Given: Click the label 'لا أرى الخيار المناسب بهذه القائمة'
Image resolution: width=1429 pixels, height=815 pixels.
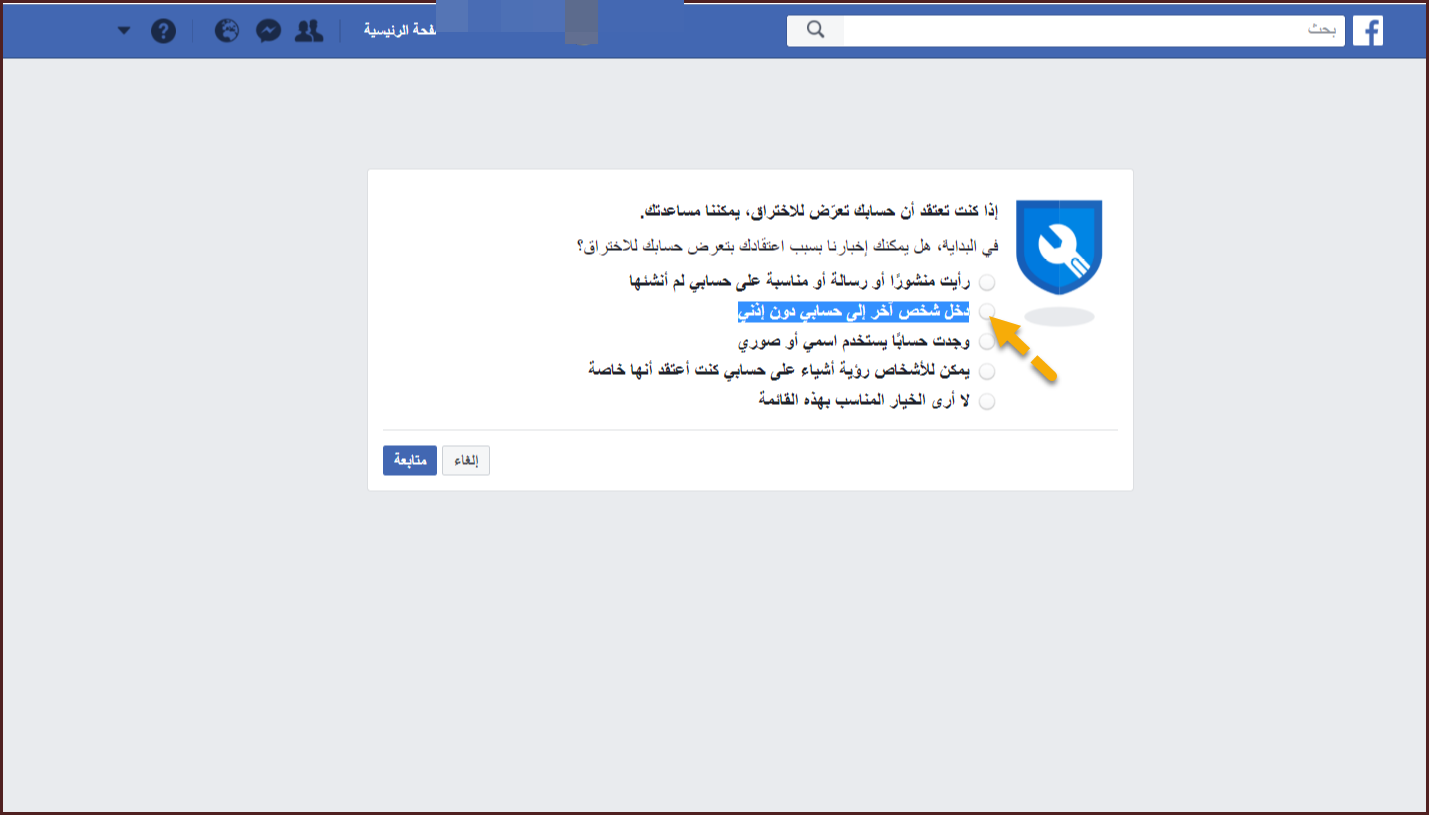Looking at the screenshot, I should coord(866,401).
